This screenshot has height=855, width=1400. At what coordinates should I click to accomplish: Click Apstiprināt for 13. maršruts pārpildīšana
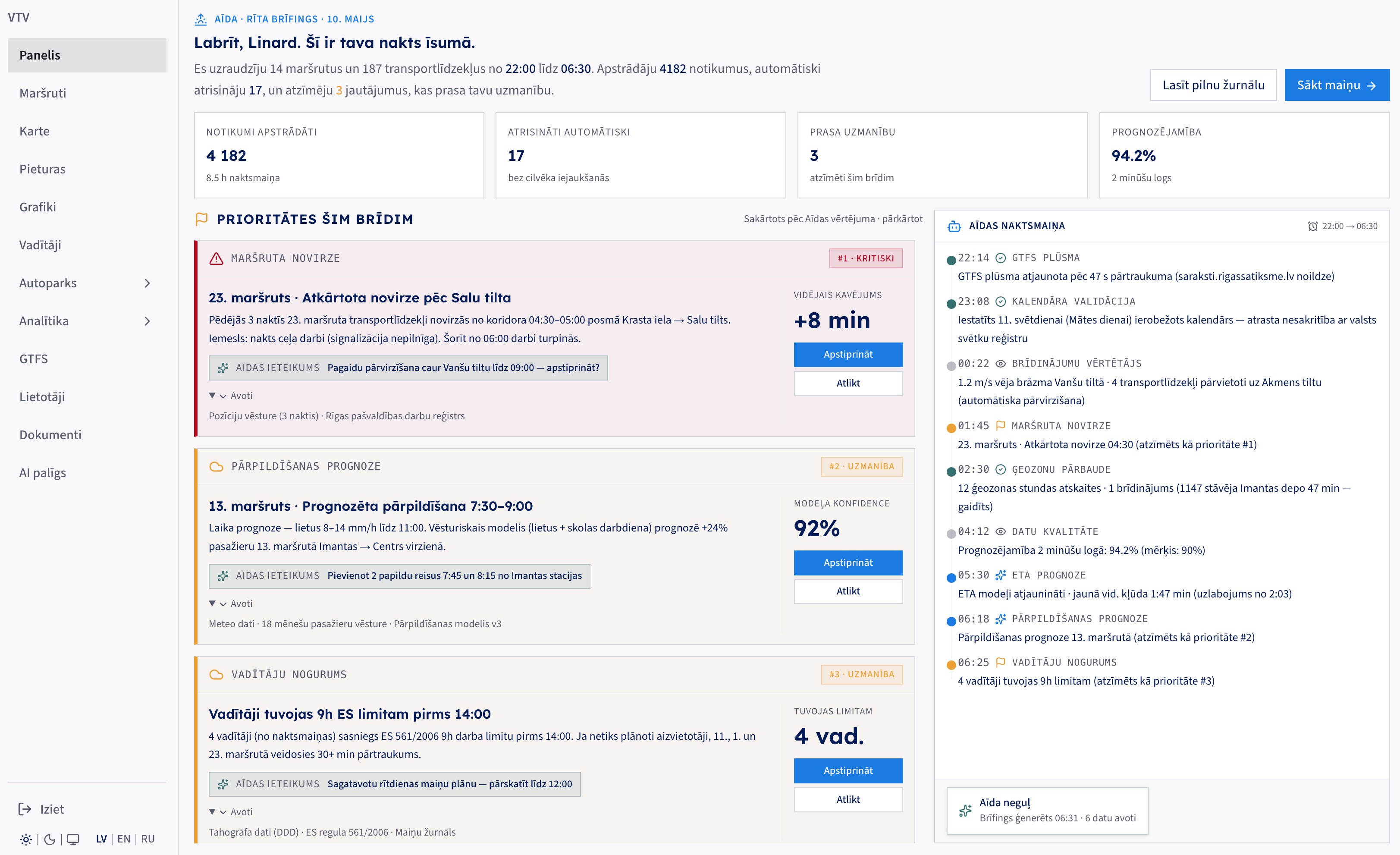coord(848,563)
